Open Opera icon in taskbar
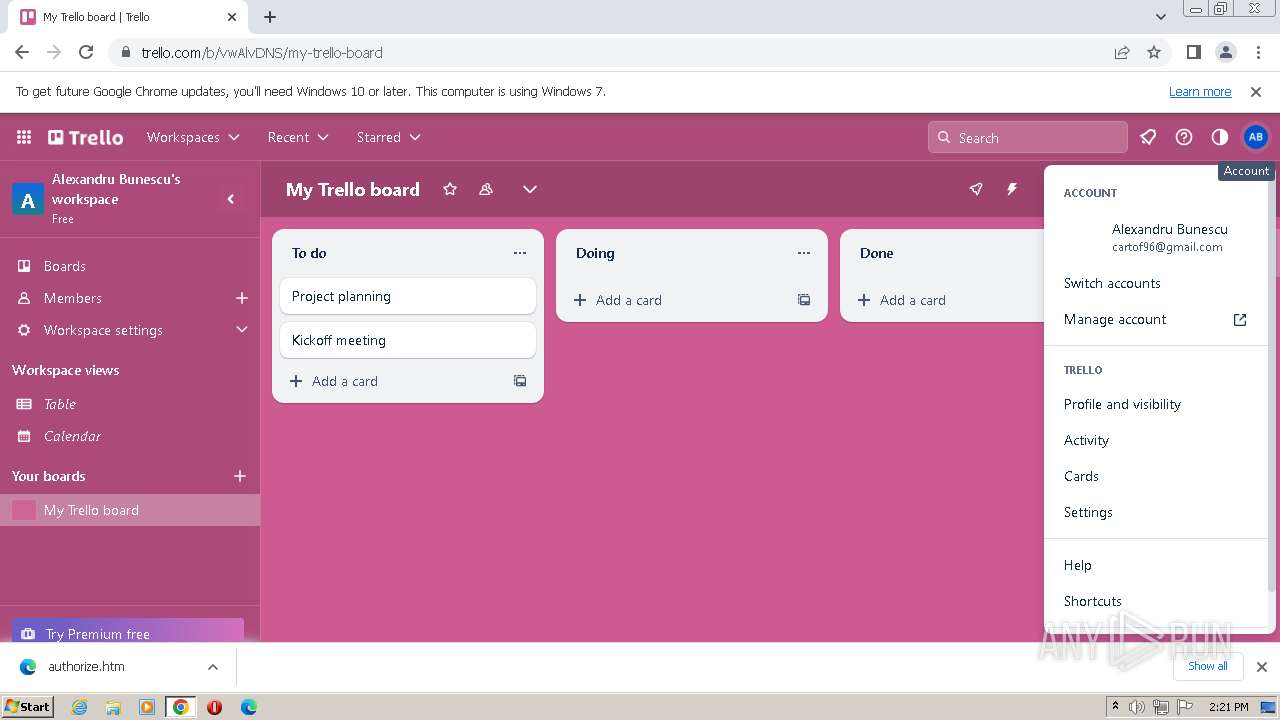Screen dimensions: 1280x720 [214, 707]
